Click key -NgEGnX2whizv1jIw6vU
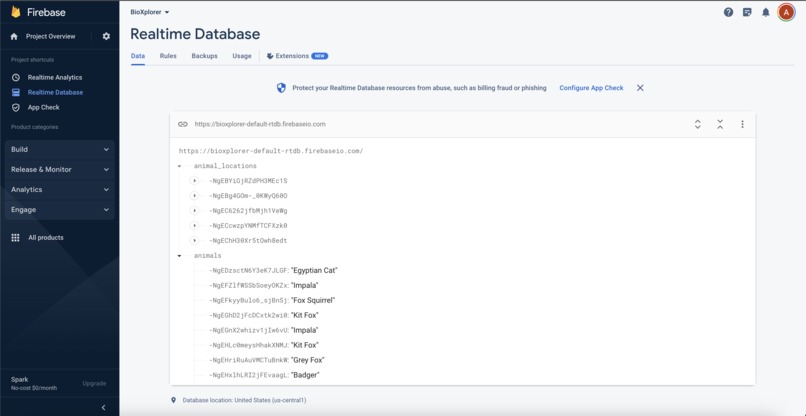806x416 pixels. 249,330
